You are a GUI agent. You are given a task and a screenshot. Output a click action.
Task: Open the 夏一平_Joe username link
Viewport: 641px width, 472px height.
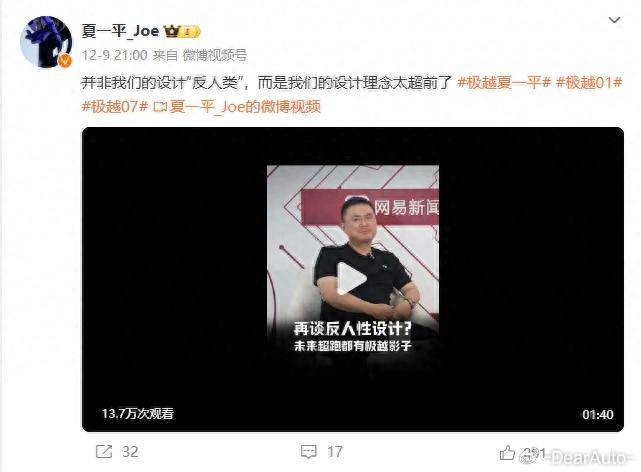[120, 31]
